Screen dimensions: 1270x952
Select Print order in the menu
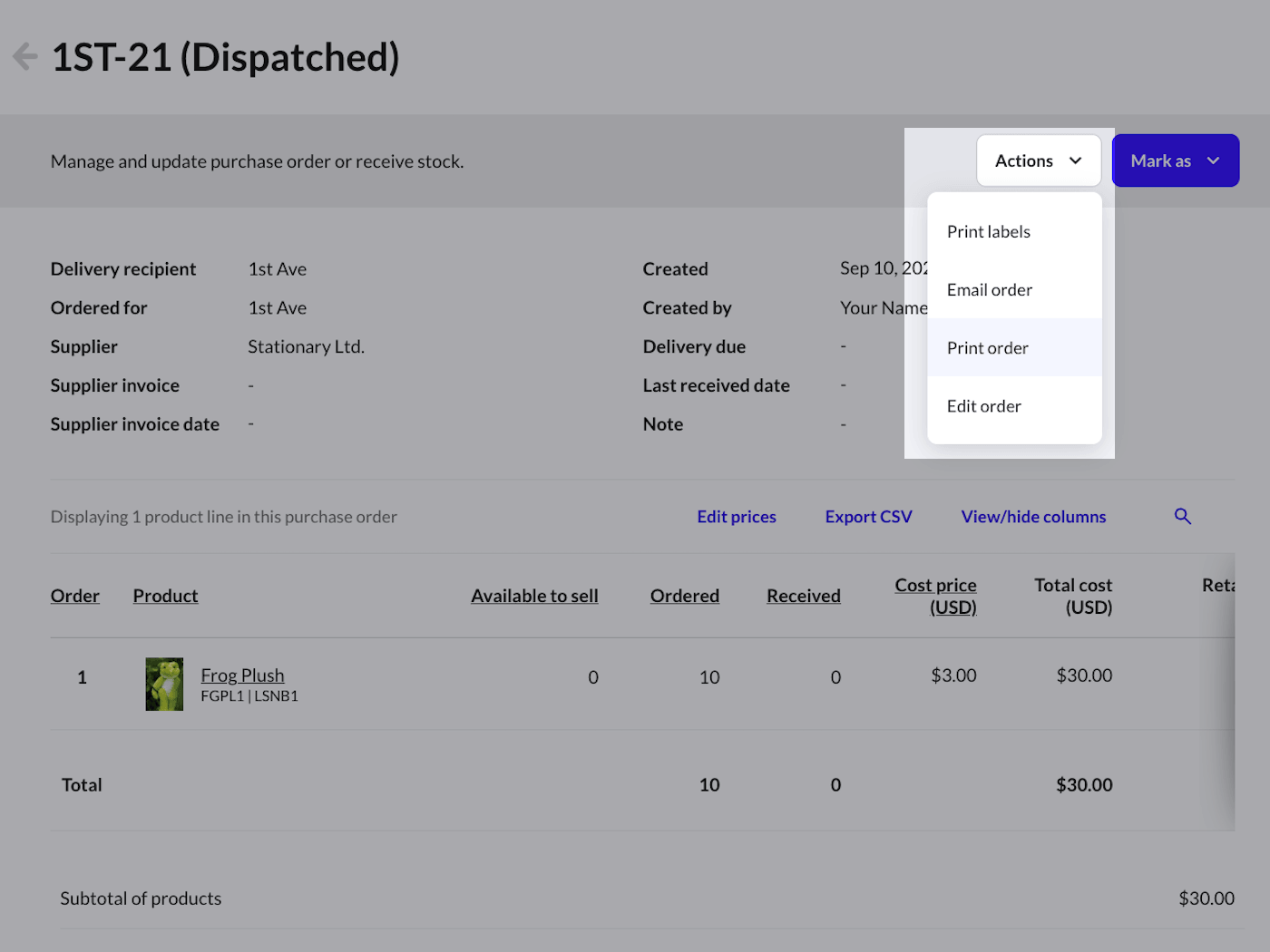click(x=1014, y=347)
